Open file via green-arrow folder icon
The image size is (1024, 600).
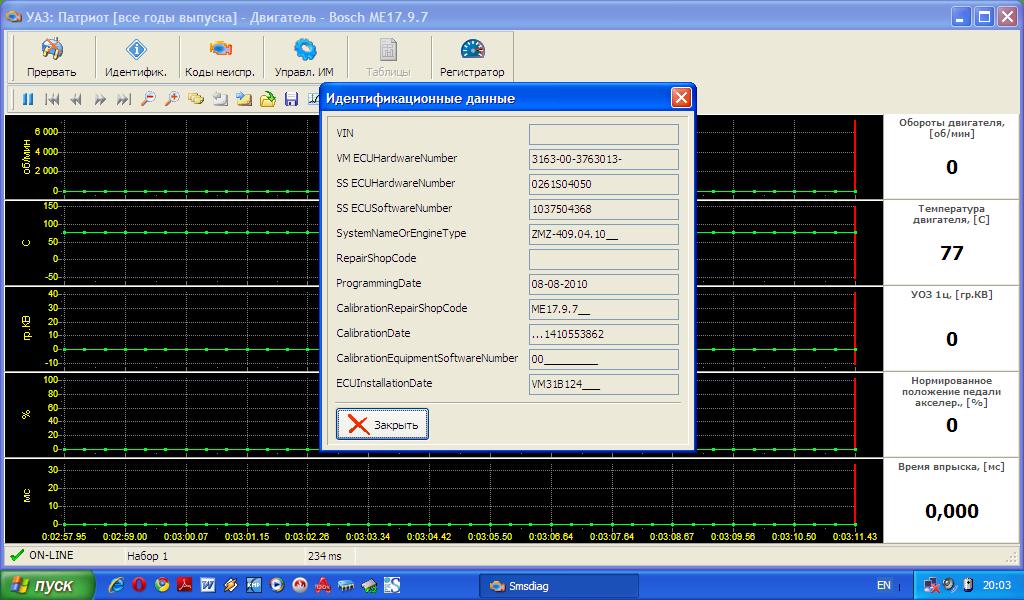(268, 99)
